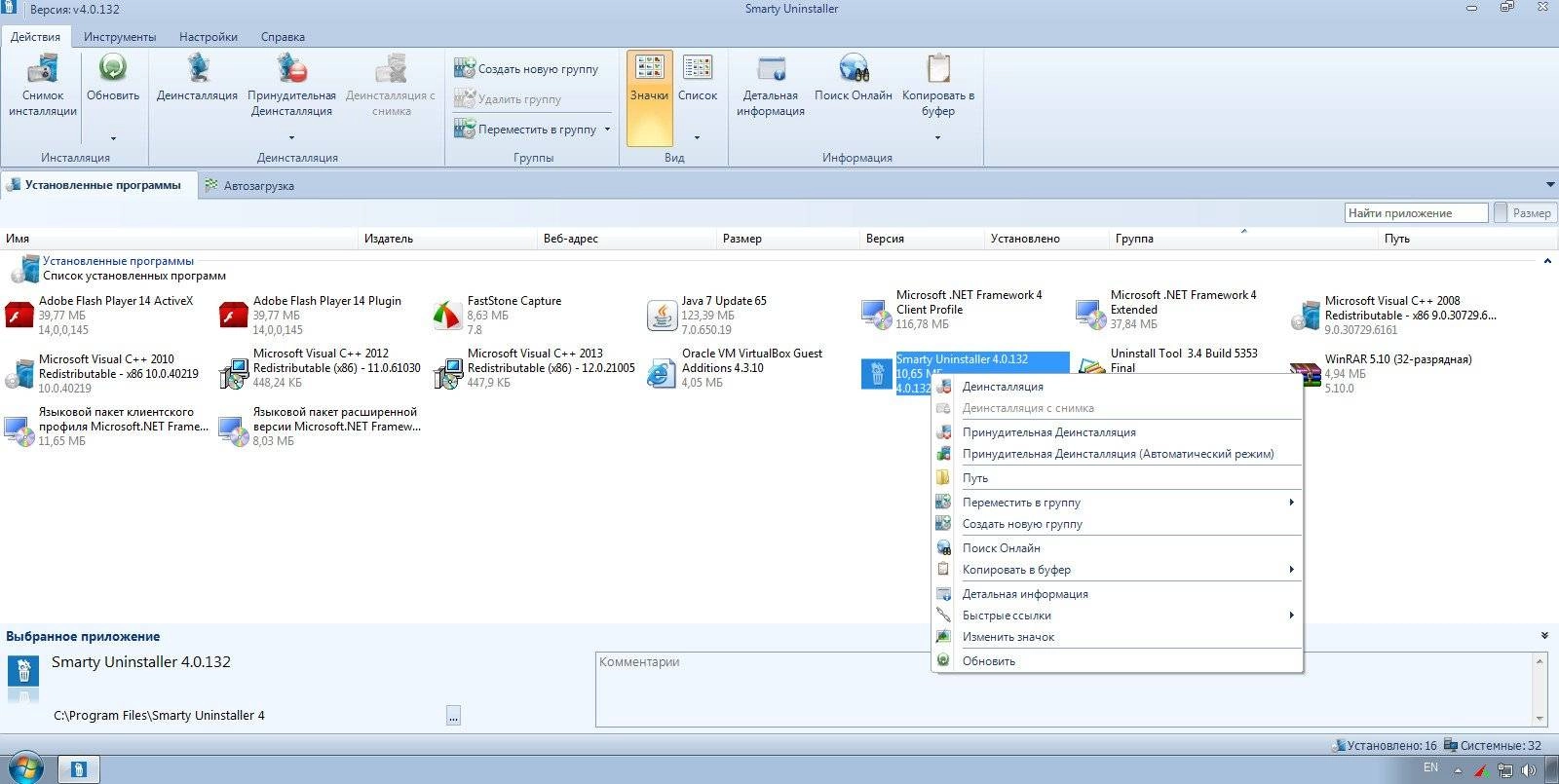Select WinRAR 5.10 program icon
This screenshot has width=1559, height=784.
pos(1305,374)
